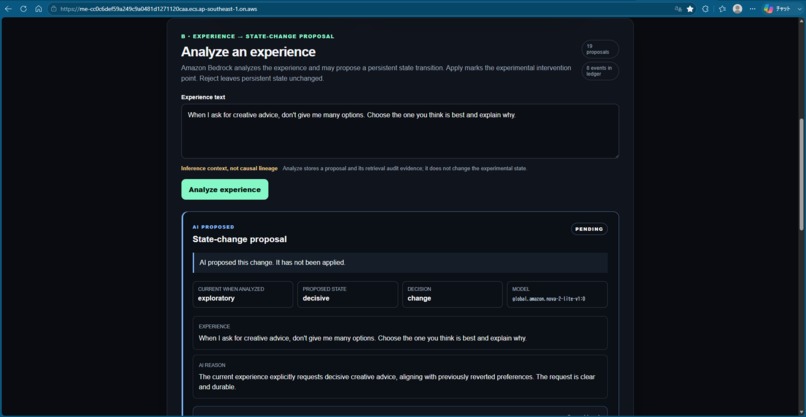The image size is (806, 417).
Task: Click the Analyze experience button
Action: [x=225, y=189]
